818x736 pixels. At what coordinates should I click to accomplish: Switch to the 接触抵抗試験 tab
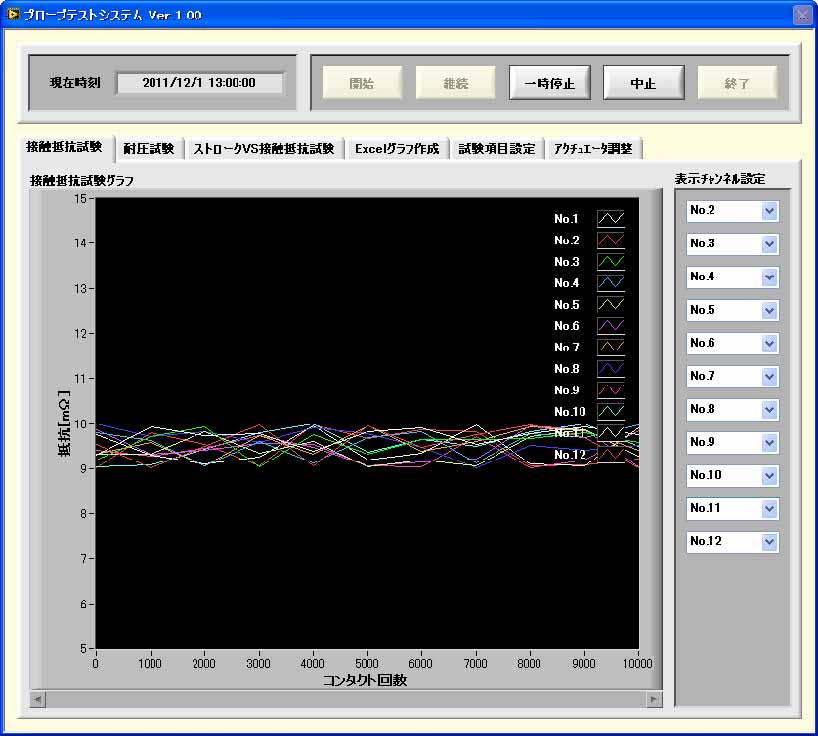pyautogui.click(x=64, y=147)
